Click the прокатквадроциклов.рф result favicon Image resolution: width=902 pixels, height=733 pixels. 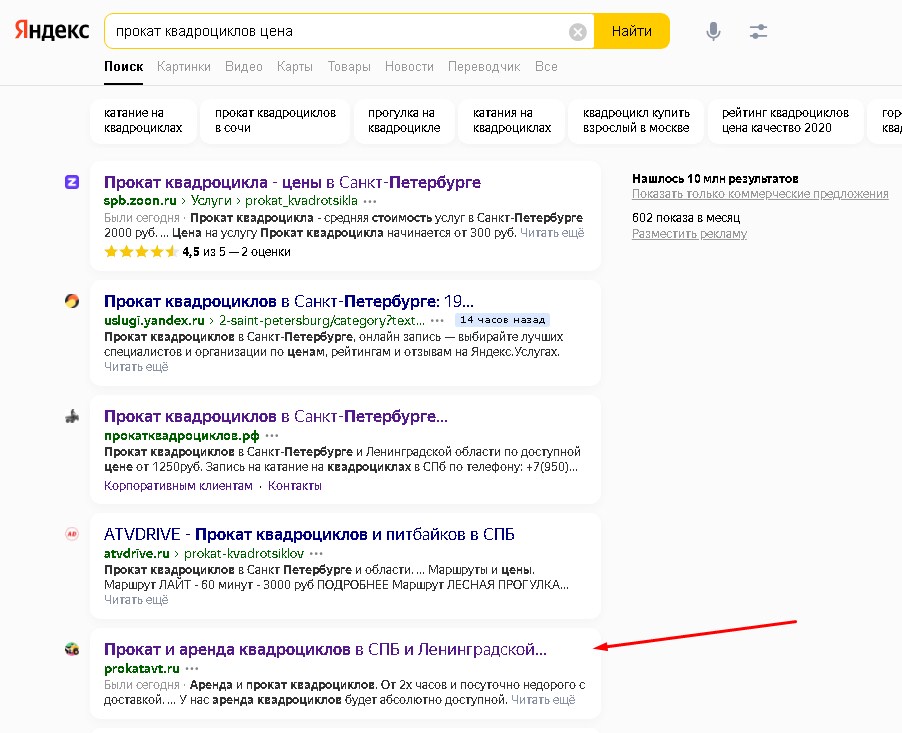point(71,417)
